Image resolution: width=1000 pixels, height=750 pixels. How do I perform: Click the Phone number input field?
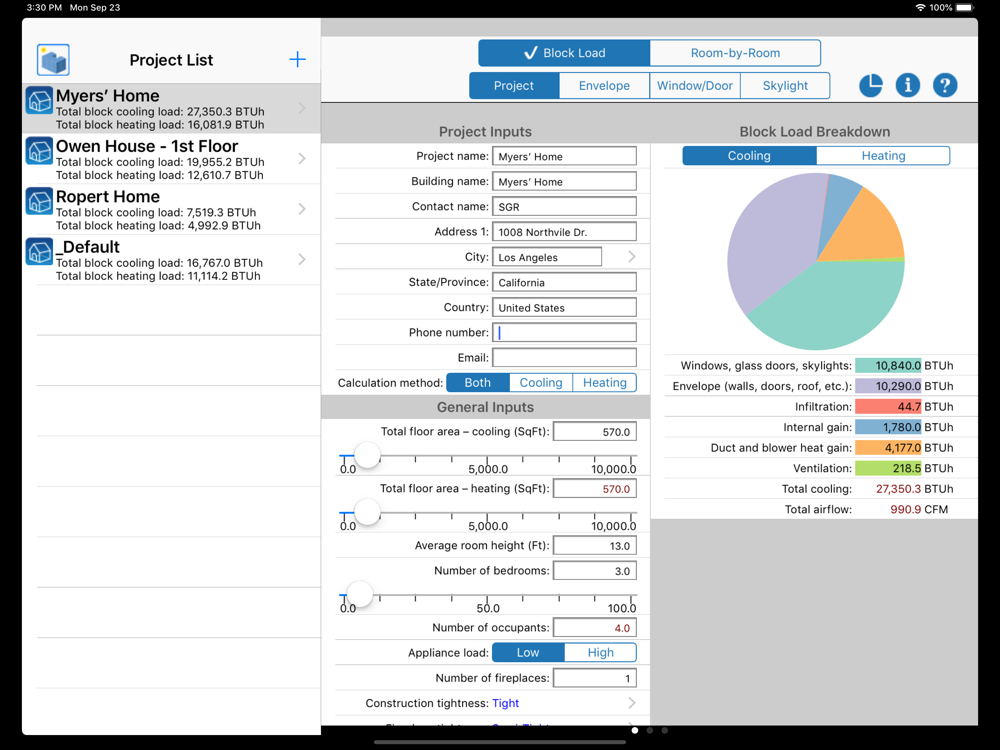click(x=564, y=332)
